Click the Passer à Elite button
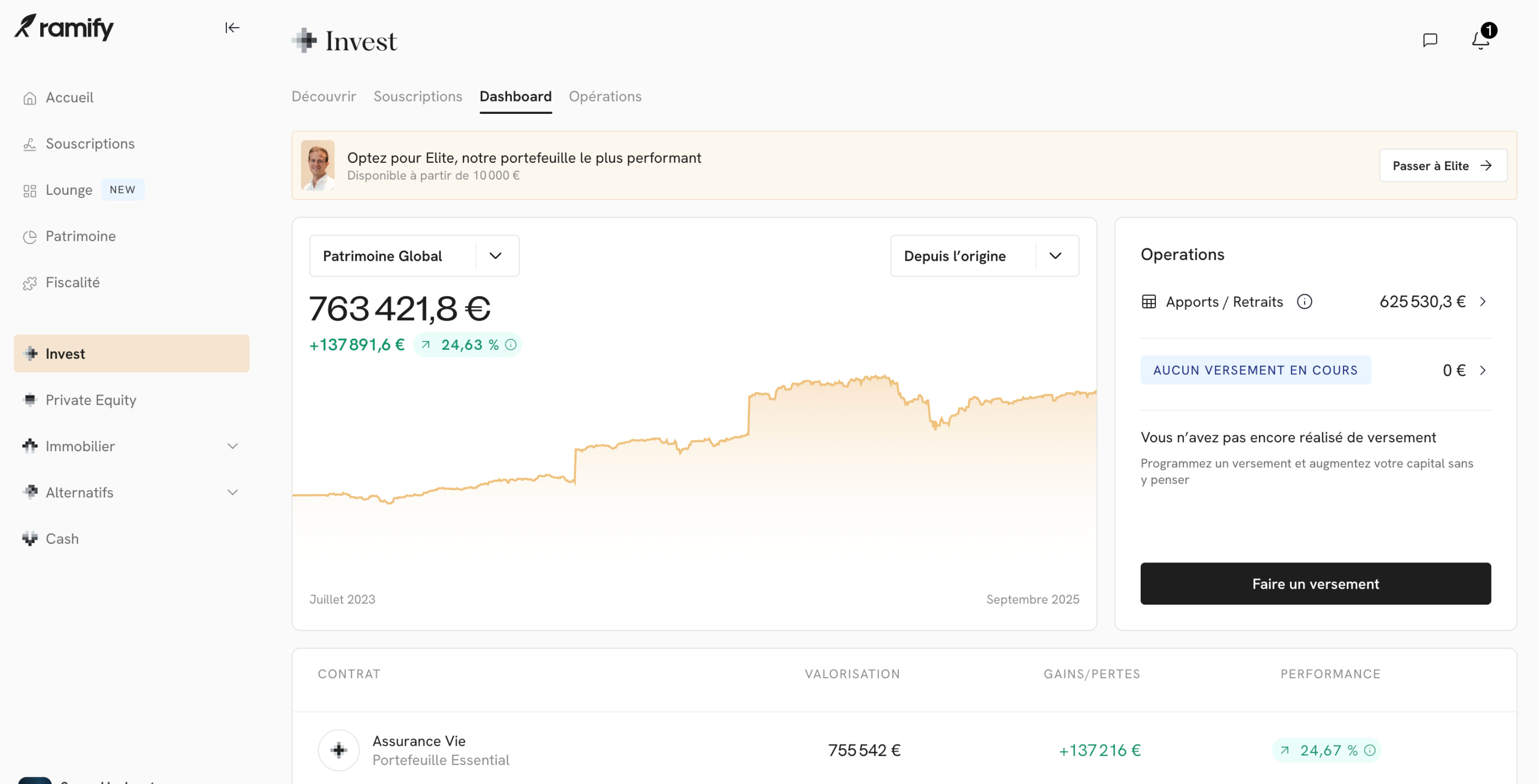Screen dimensions: 1539x784 coord(1442,166)
